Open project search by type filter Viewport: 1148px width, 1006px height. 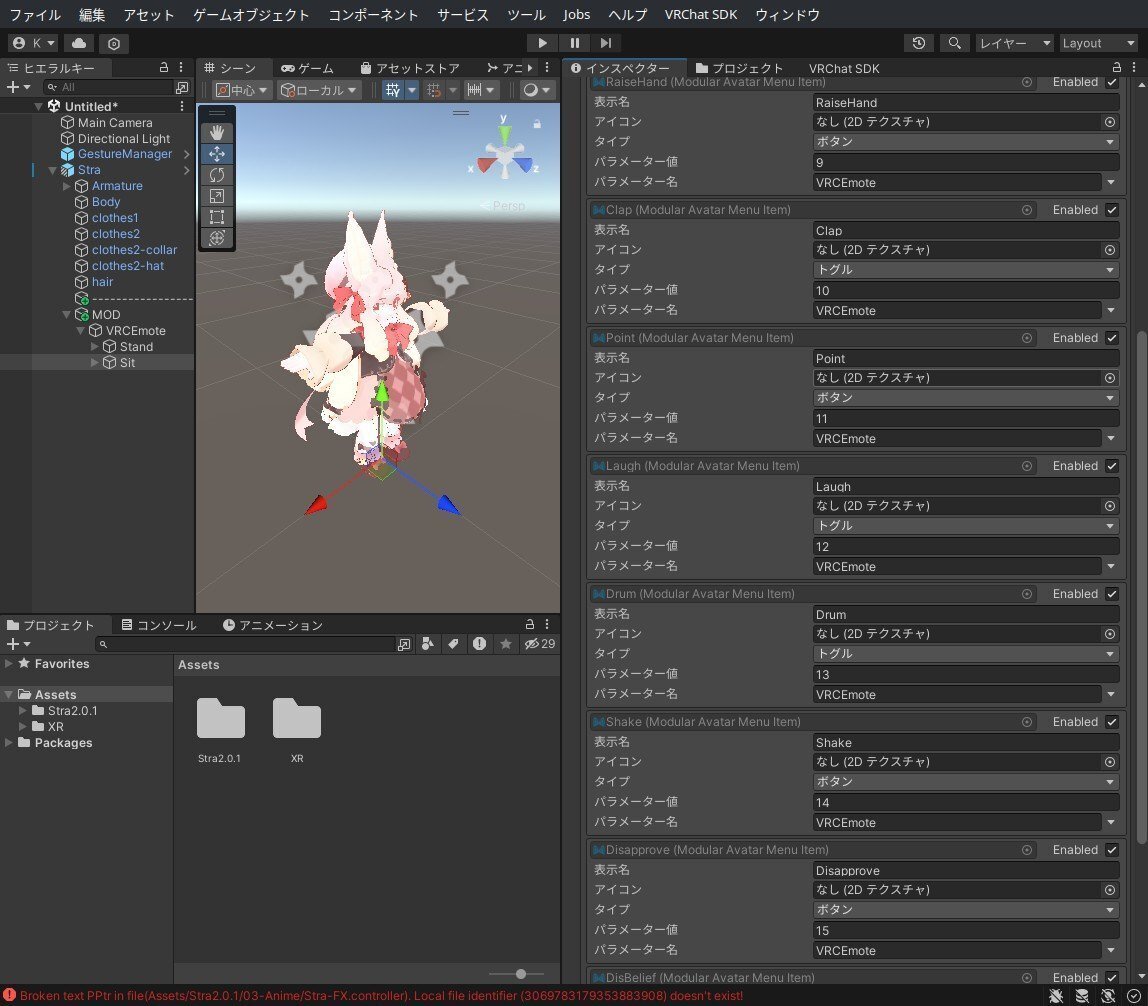coord(428,644)
